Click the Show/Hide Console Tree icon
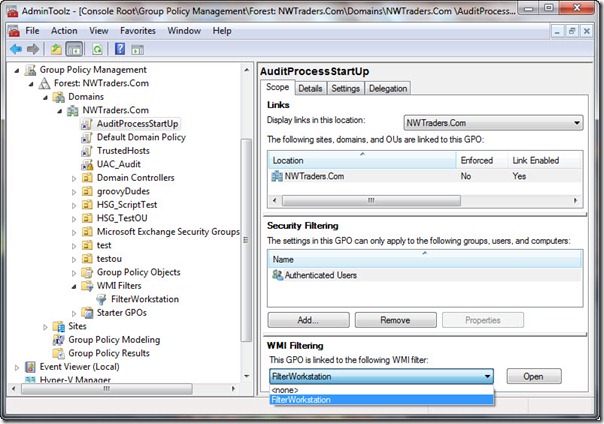Viewport: 604px width, 424px height. tap(74, 48)
